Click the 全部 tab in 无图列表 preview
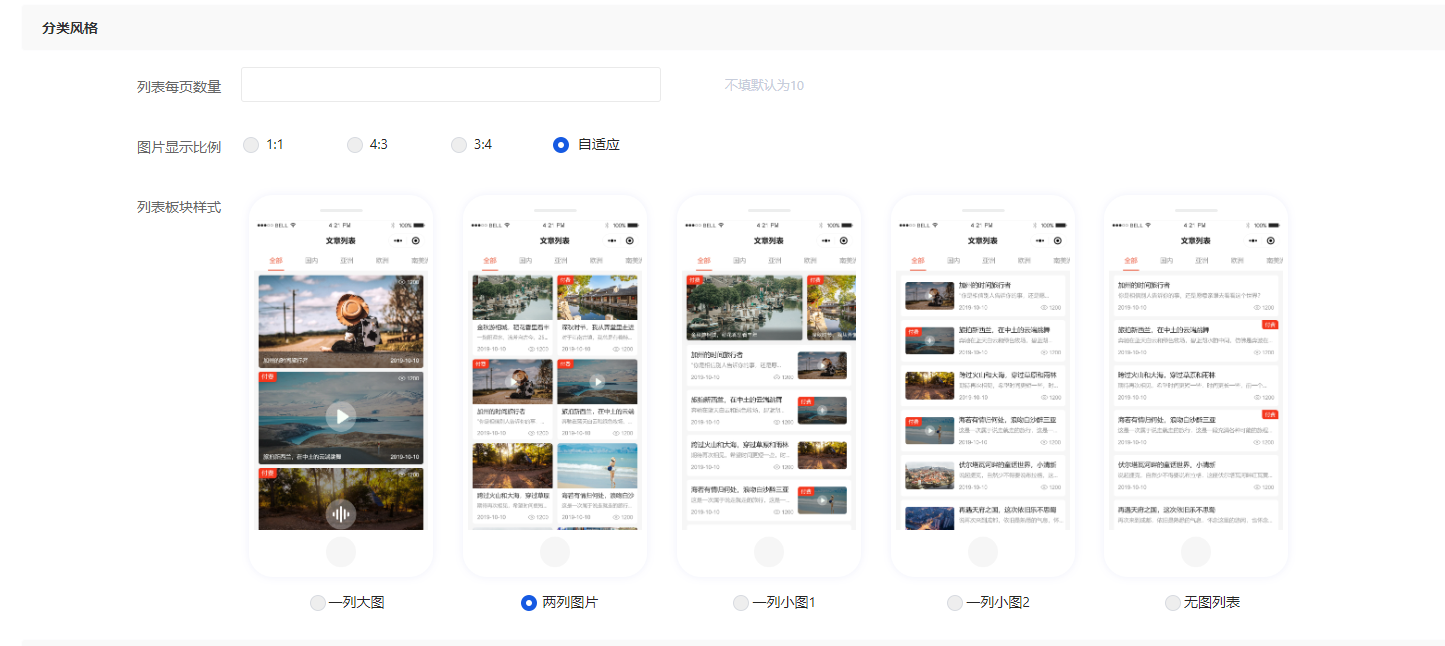 [x=1131, y=260]
